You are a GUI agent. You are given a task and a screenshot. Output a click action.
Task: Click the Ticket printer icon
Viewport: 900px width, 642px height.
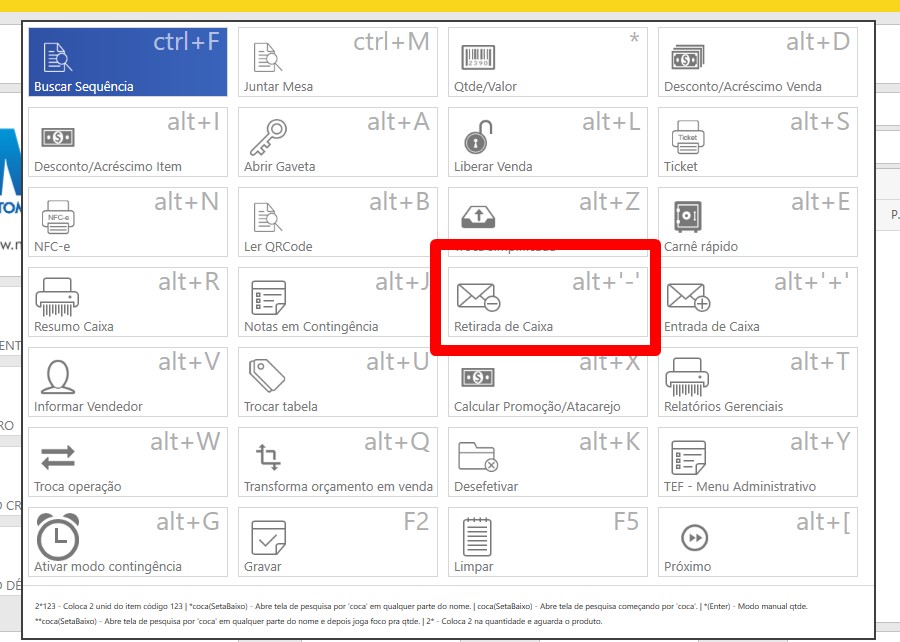click(687, 137)
